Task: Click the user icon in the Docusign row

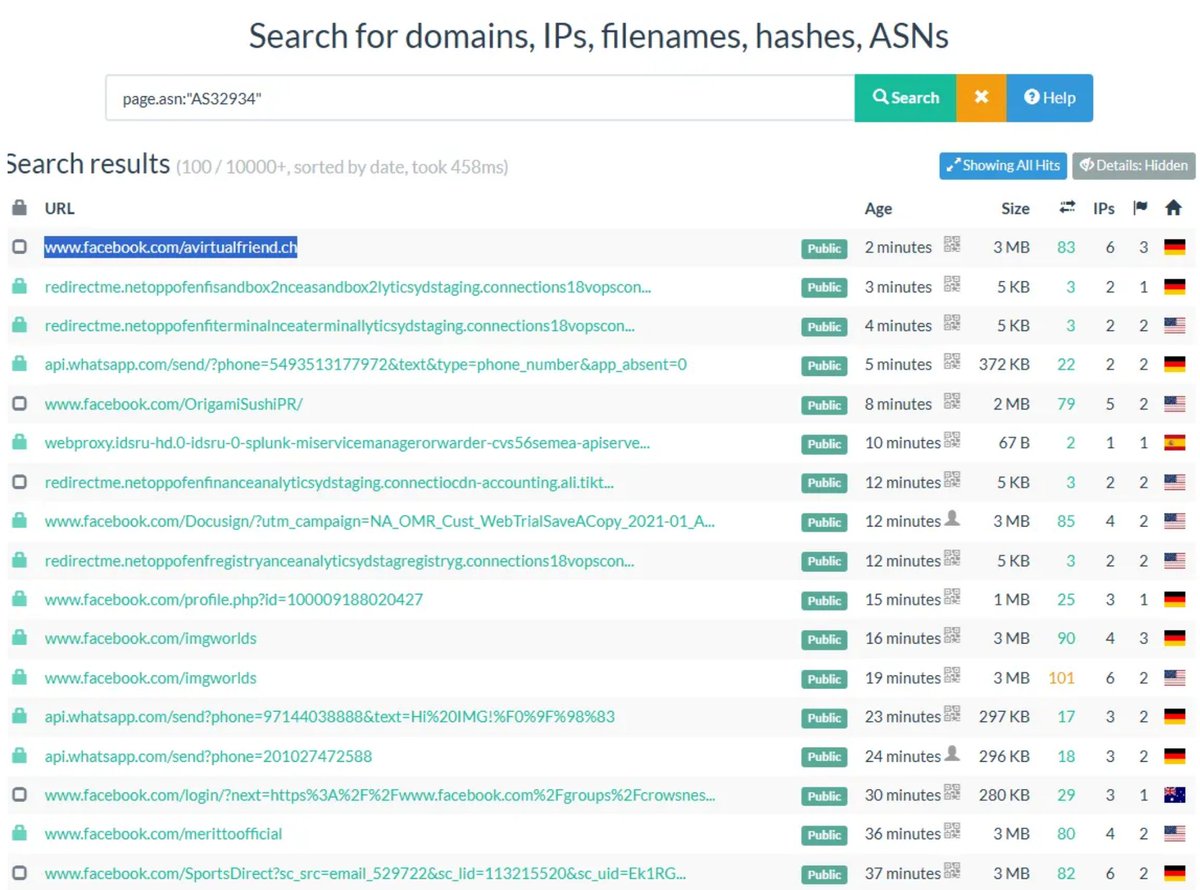Action: point(952,518)
